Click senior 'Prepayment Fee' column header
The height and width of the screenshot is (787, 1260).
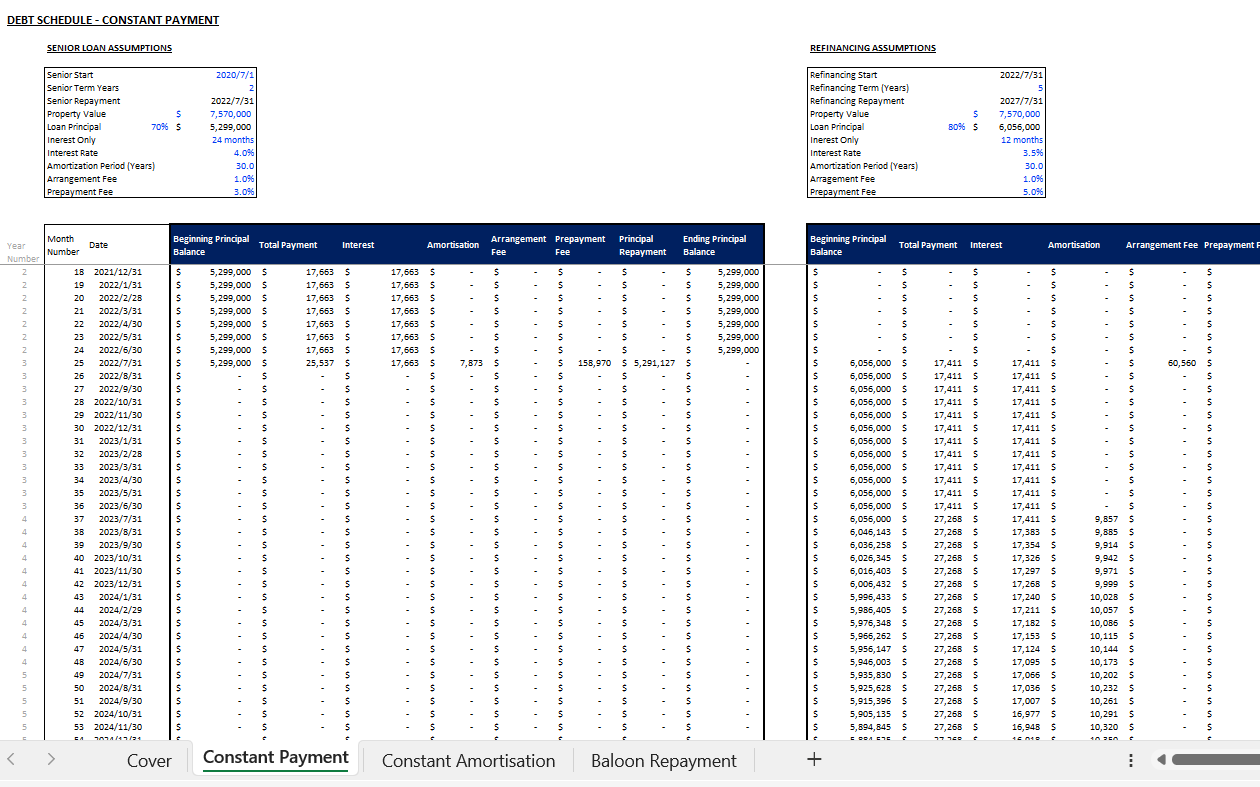(580, 245)
